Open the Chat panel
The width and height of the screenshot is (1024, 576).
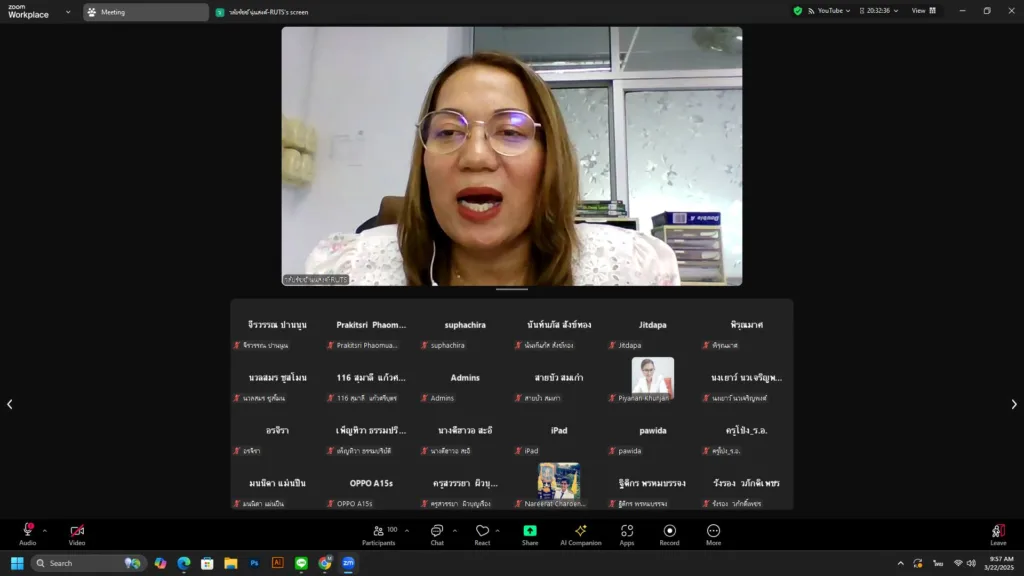(437, 533)
